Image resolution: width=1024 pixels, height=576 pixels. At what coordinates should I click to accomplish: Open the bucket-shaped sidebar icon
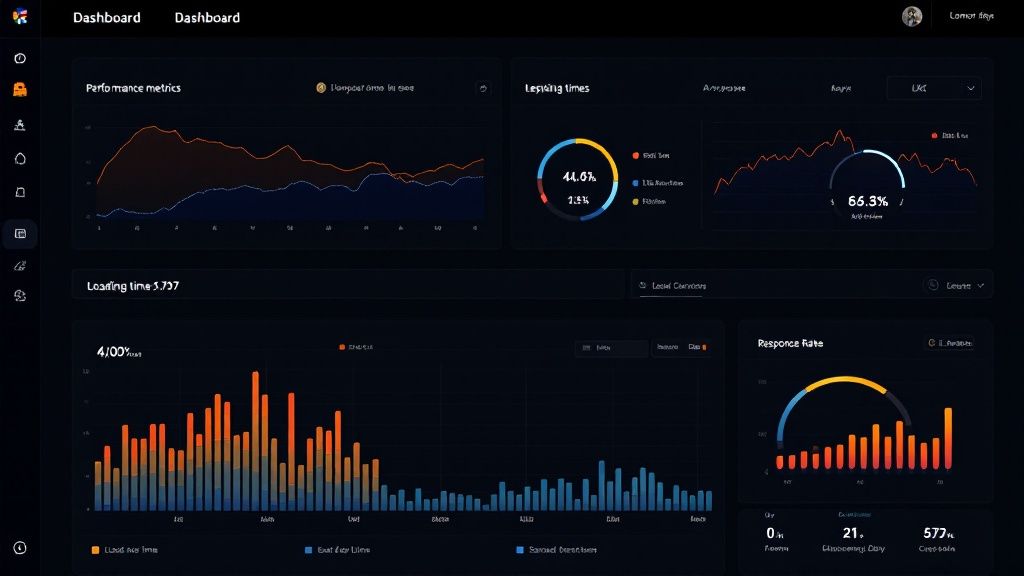pos(20,192)
